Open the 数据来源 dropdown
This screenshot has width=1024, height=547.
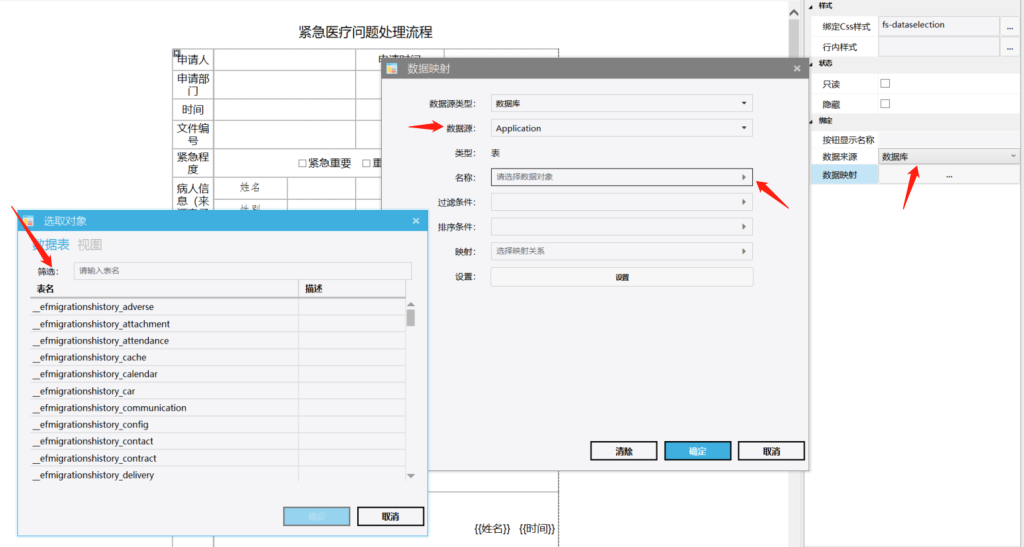pos(948,157)
